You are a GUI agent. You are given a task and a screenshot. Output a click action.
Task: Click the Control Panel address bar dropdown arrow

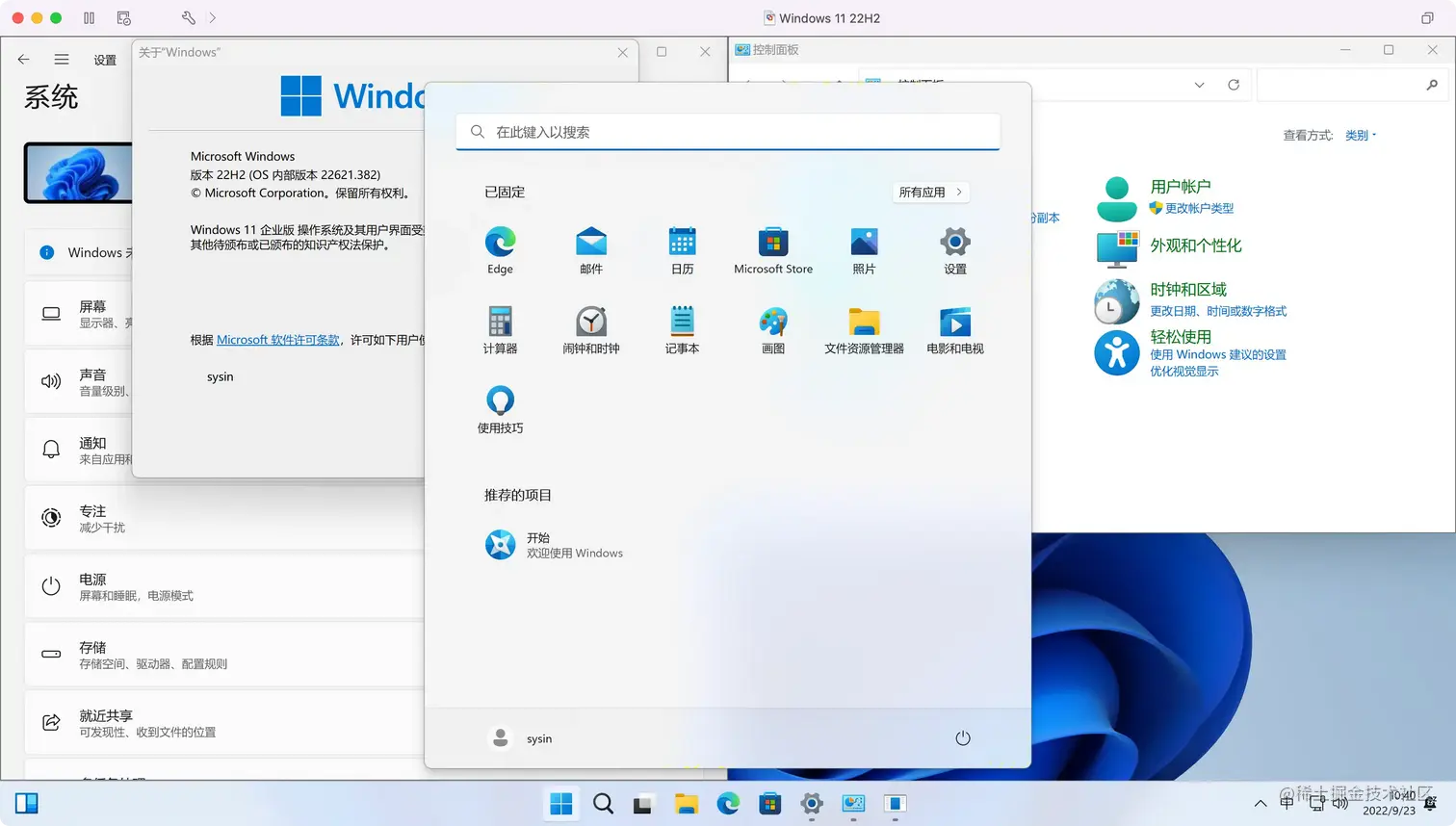click(1199, 85)
